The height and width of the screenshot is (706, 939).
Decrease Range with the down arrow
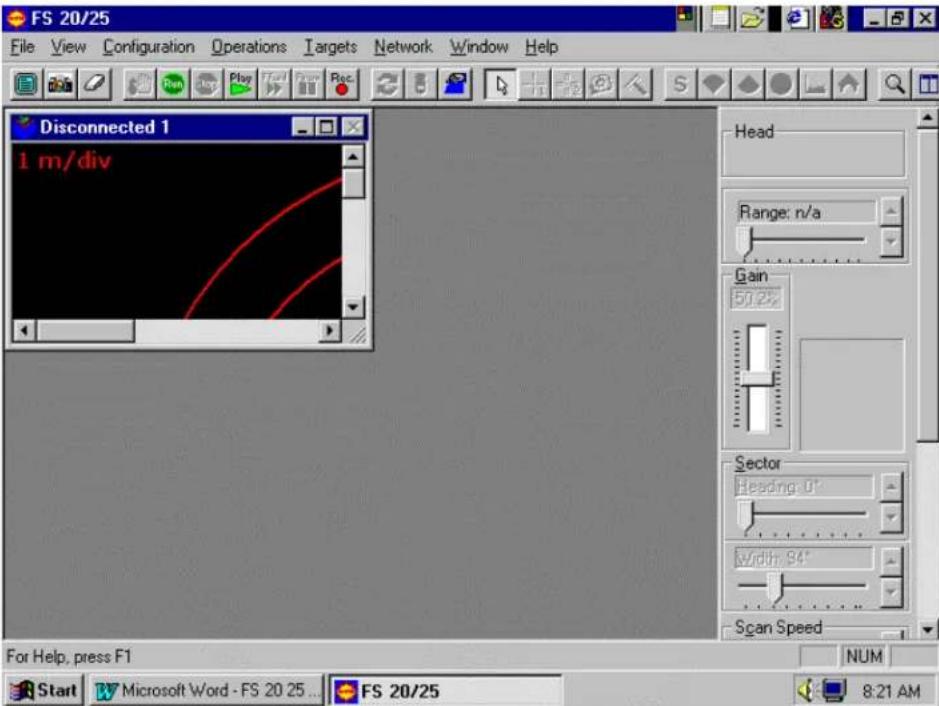point(891,242)
